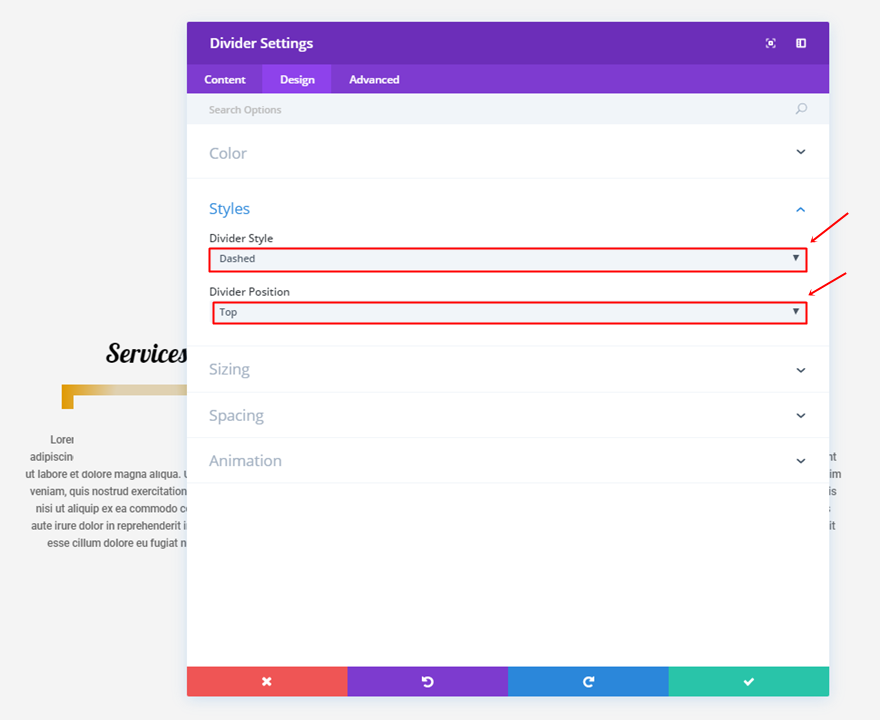Select the Design tab
This screenshot has height=720, width=880.
click(297, 79)
